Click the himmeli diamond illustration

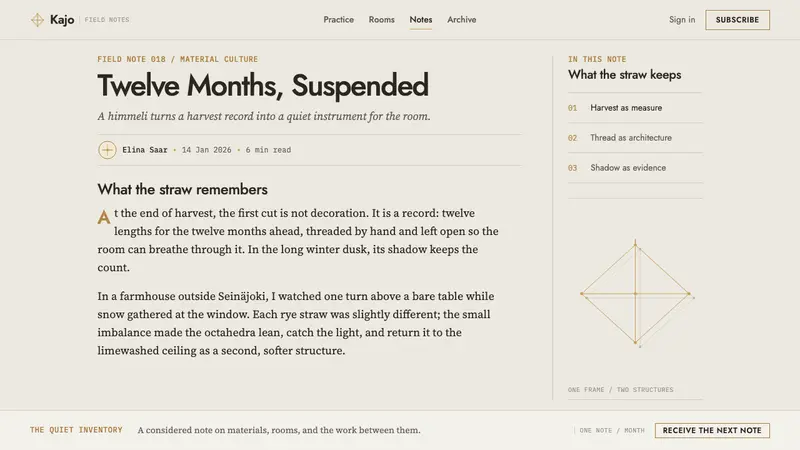point(636,293)
